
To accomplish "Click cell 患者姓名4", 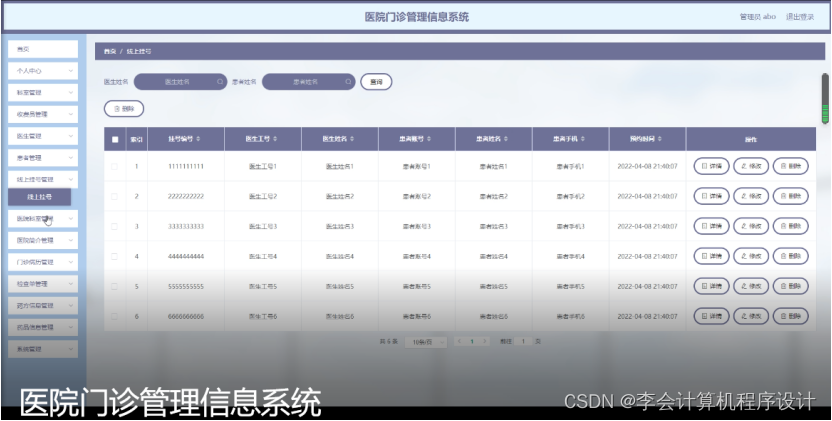I will tap(493, 256).
